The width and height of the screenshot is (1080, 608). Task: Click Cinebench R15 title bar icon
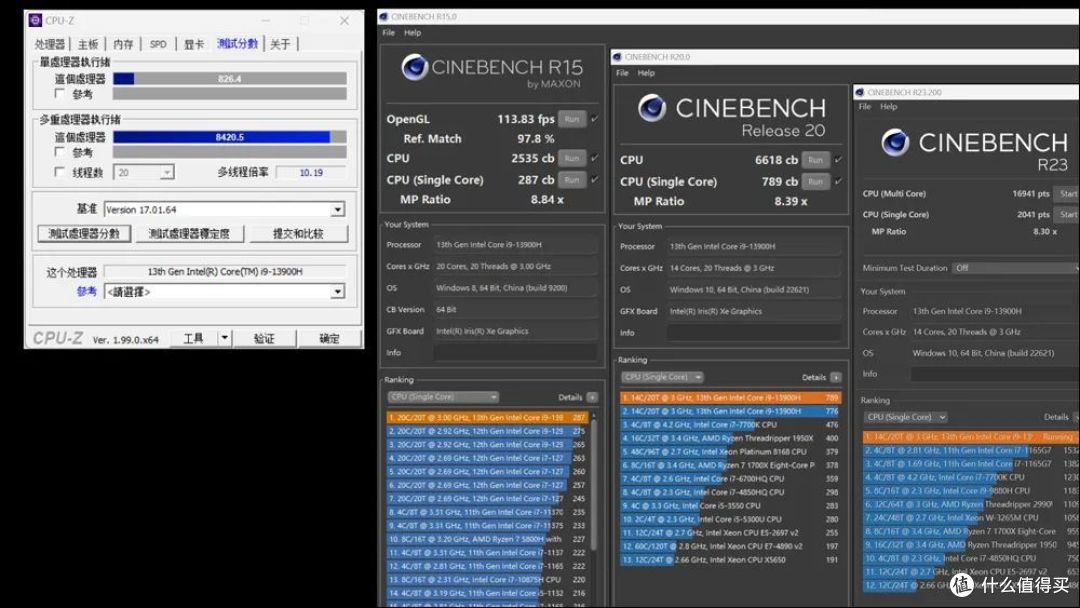pyautogui.click(x=384, y=17)
